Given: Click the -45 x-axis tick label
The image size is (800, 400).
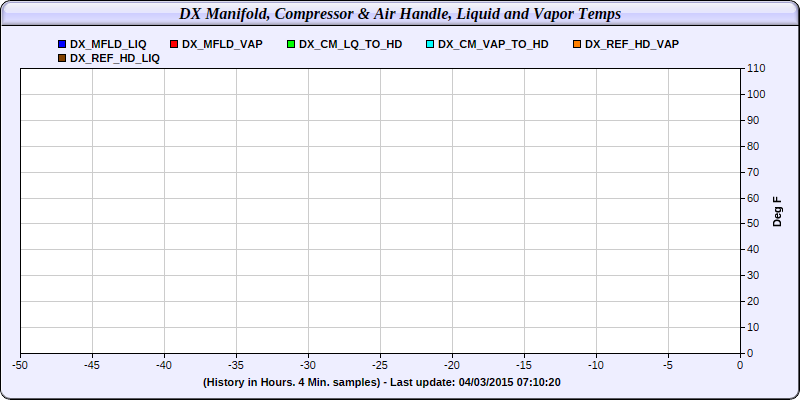Looking at the screenshot, I should click(92, 365).
